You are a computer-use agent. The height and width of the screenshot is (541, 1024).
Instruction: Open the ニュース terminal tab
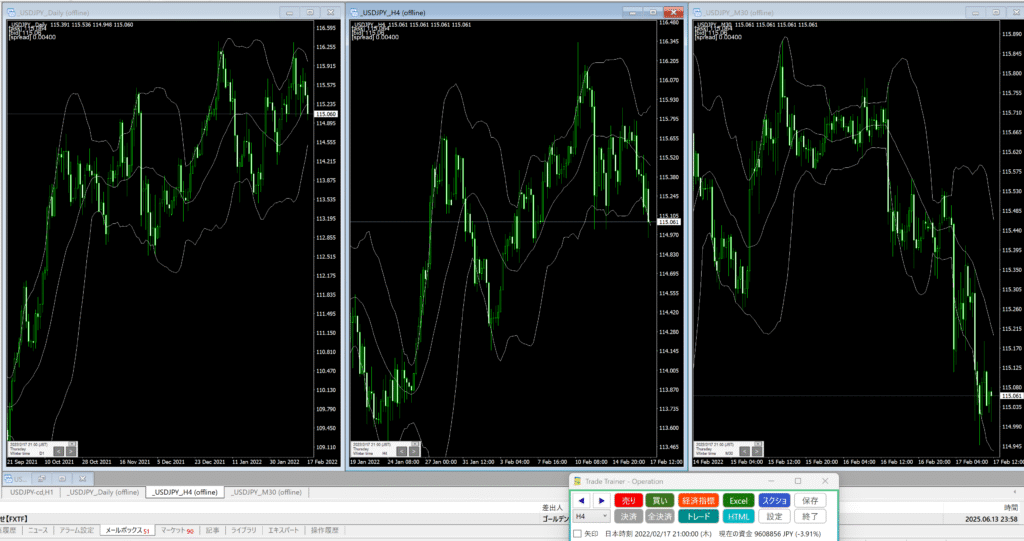click(x=38, y=531)
